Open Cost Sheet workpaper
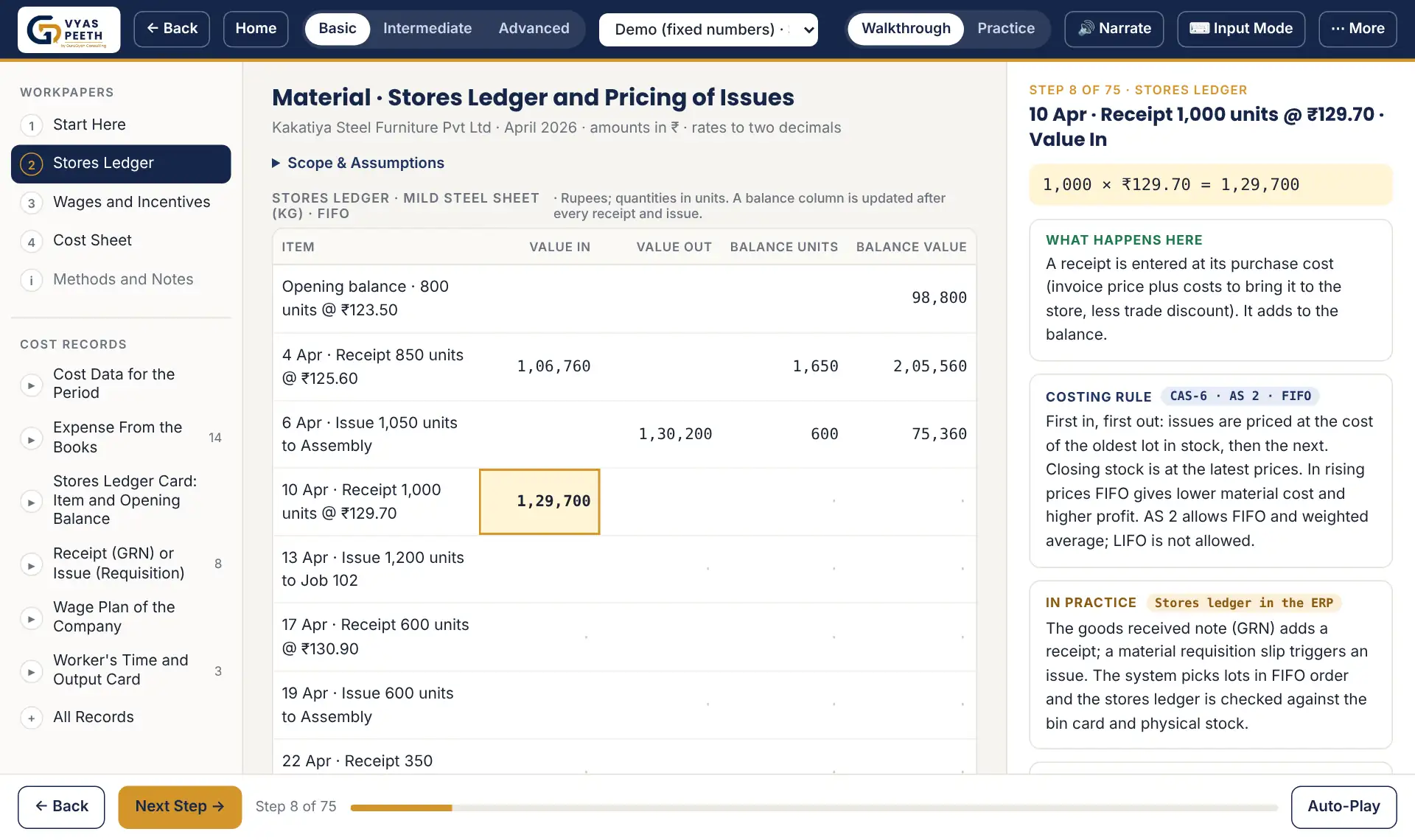The image size is (1415, 840). click(121, 241)
